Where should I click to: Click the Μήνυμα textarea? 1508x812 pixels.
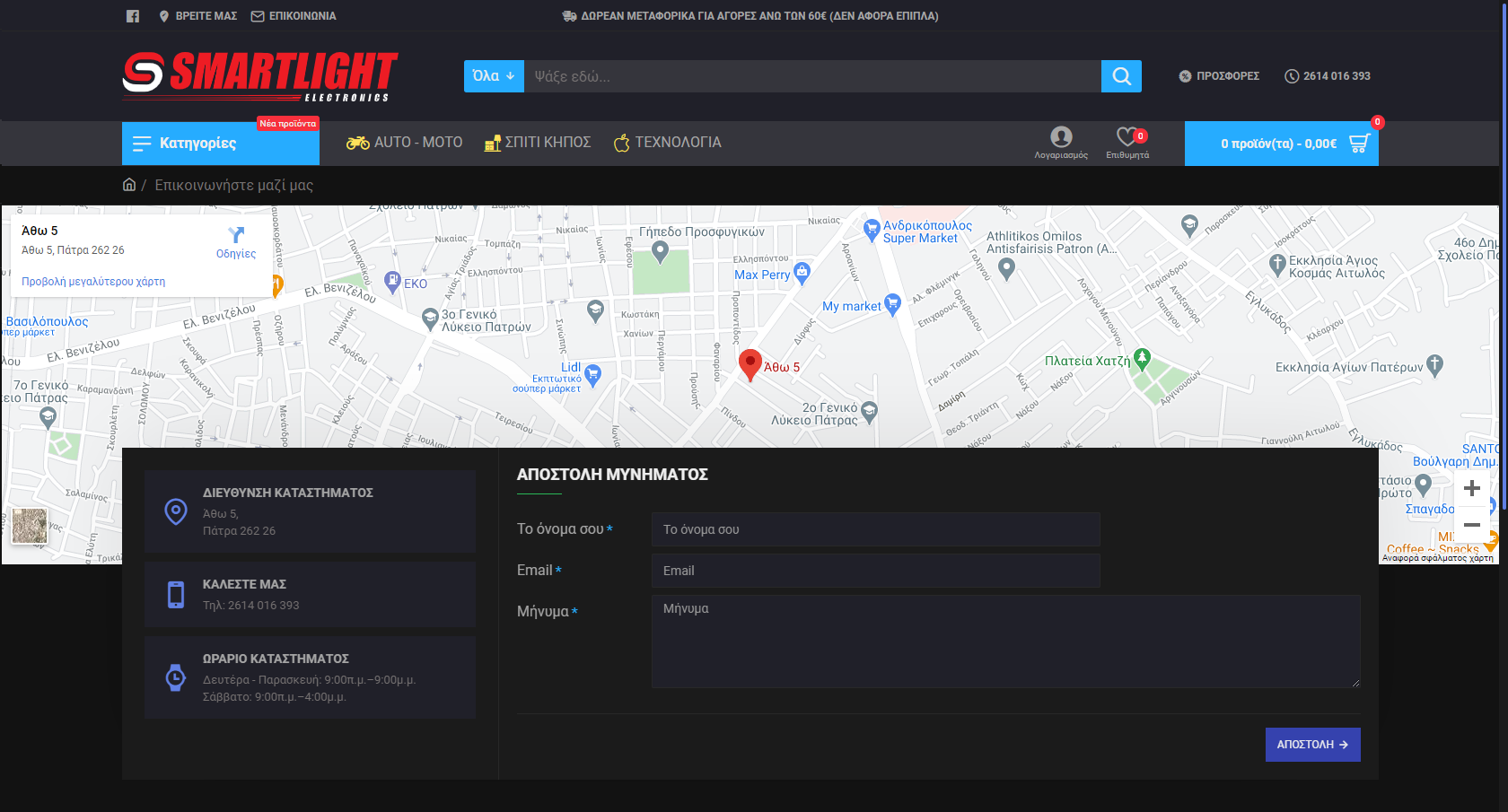coord(1005,642)
